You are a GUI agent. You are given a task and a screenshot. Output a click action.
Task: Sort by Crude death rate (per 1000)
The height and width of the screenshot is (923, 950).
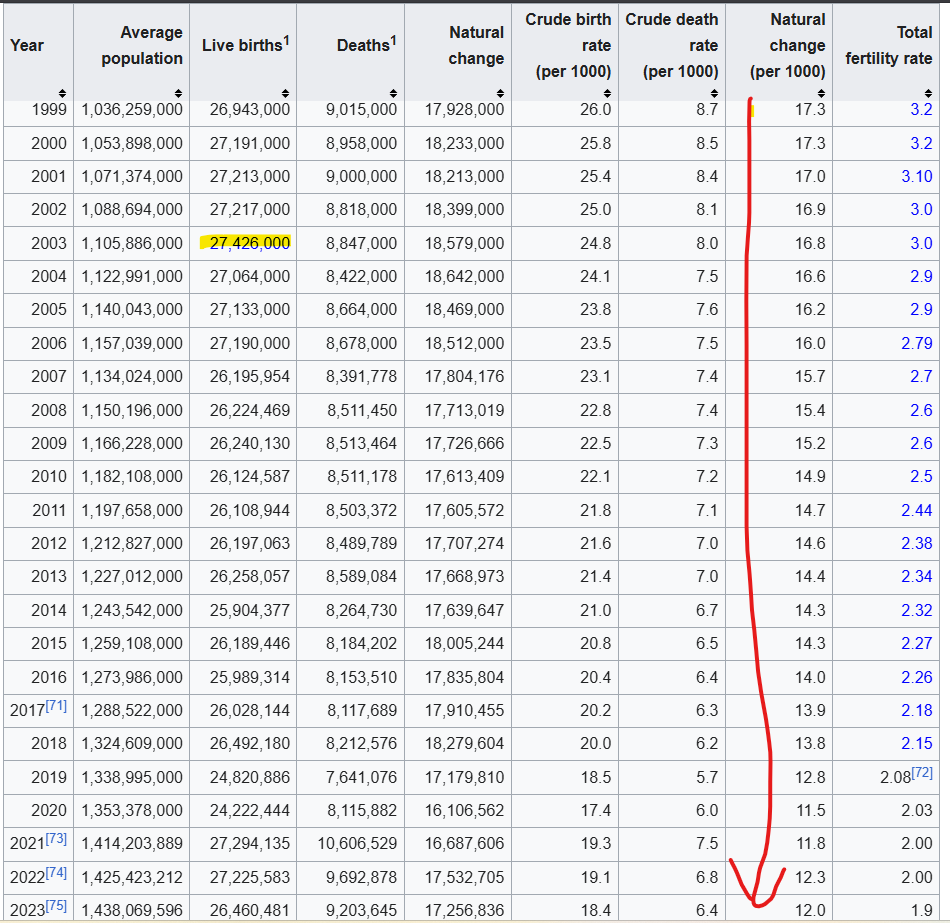[714, 93]
